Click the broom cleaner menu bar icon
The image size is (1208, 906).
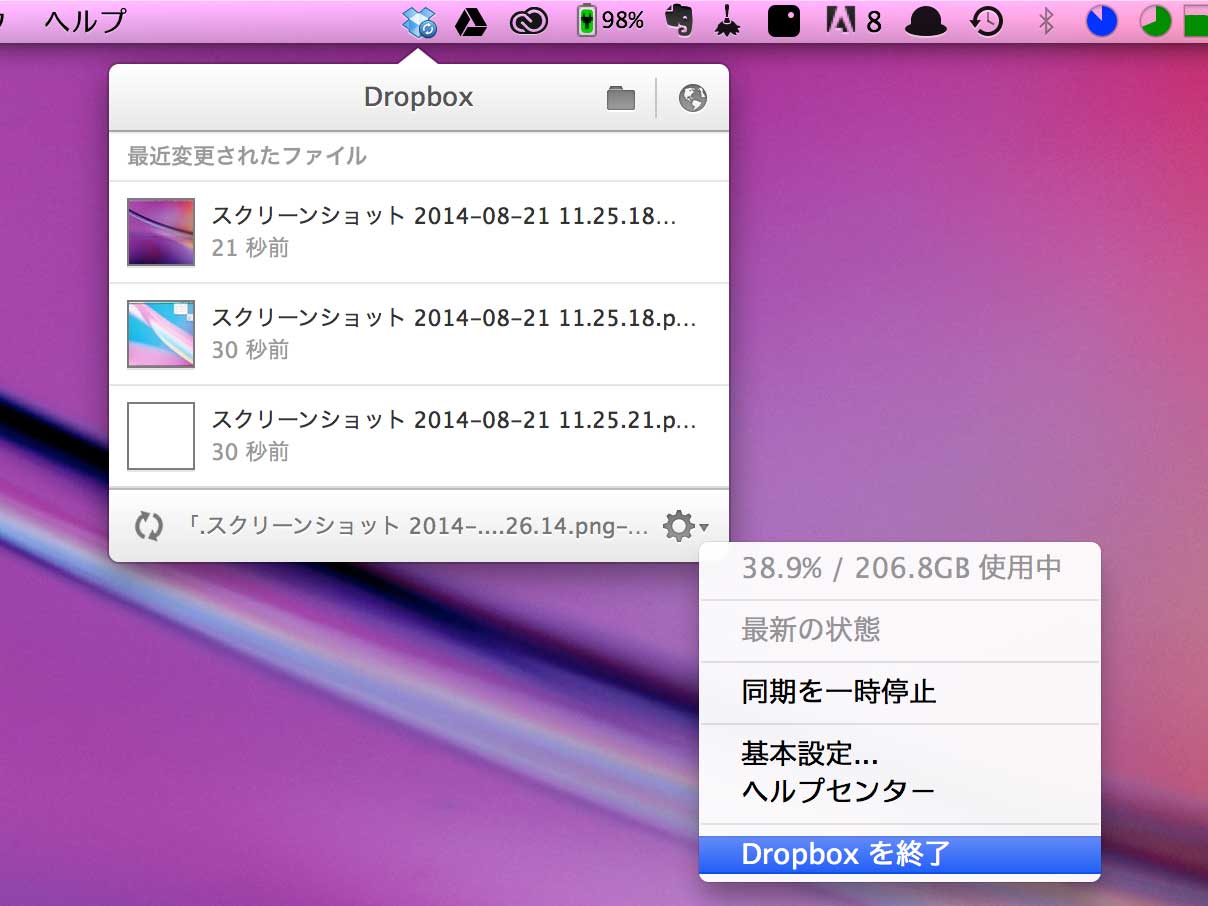(x=729, y=21)
